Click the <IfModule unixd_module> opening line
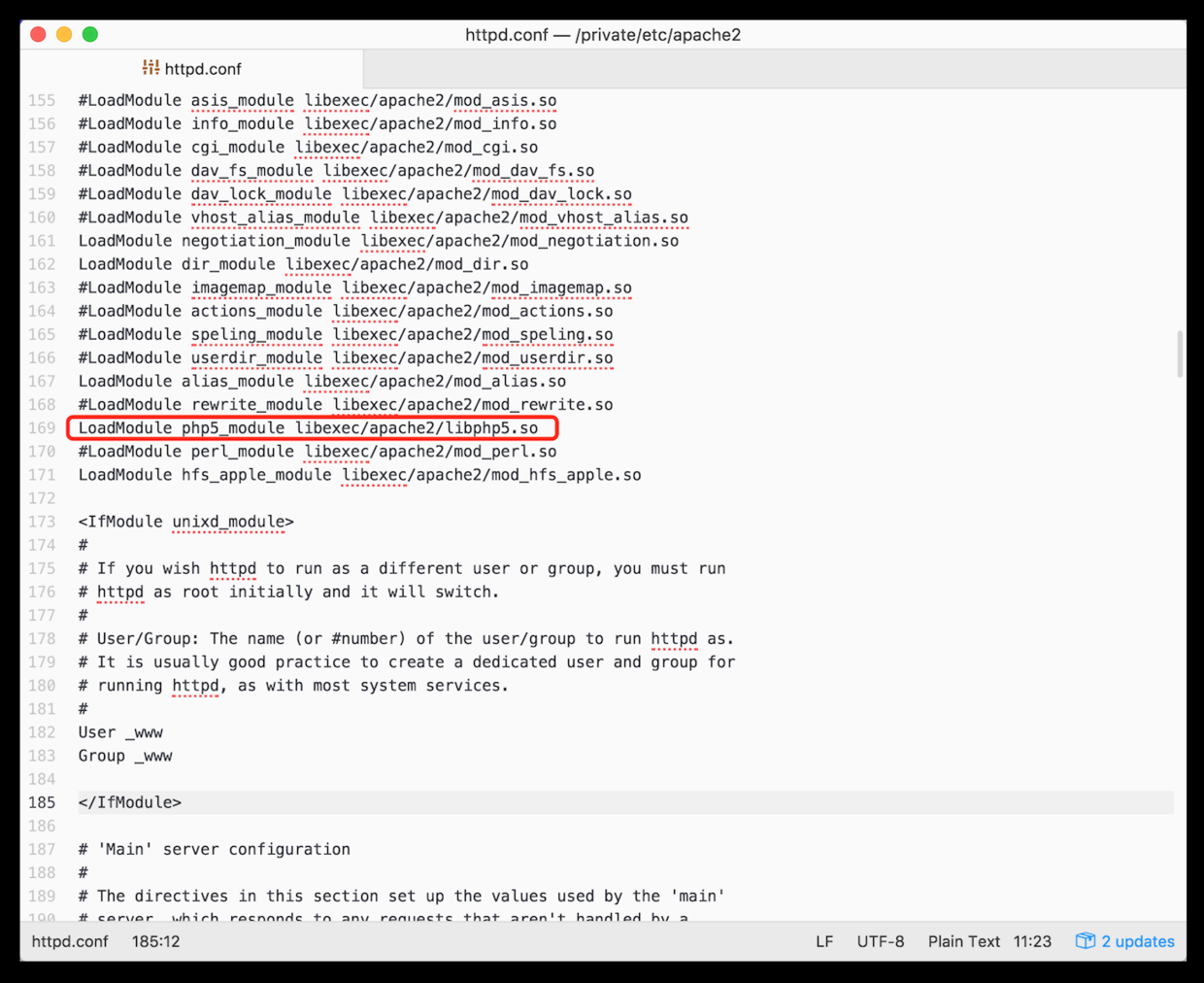 pyautogui.click(x=185, y=522)
